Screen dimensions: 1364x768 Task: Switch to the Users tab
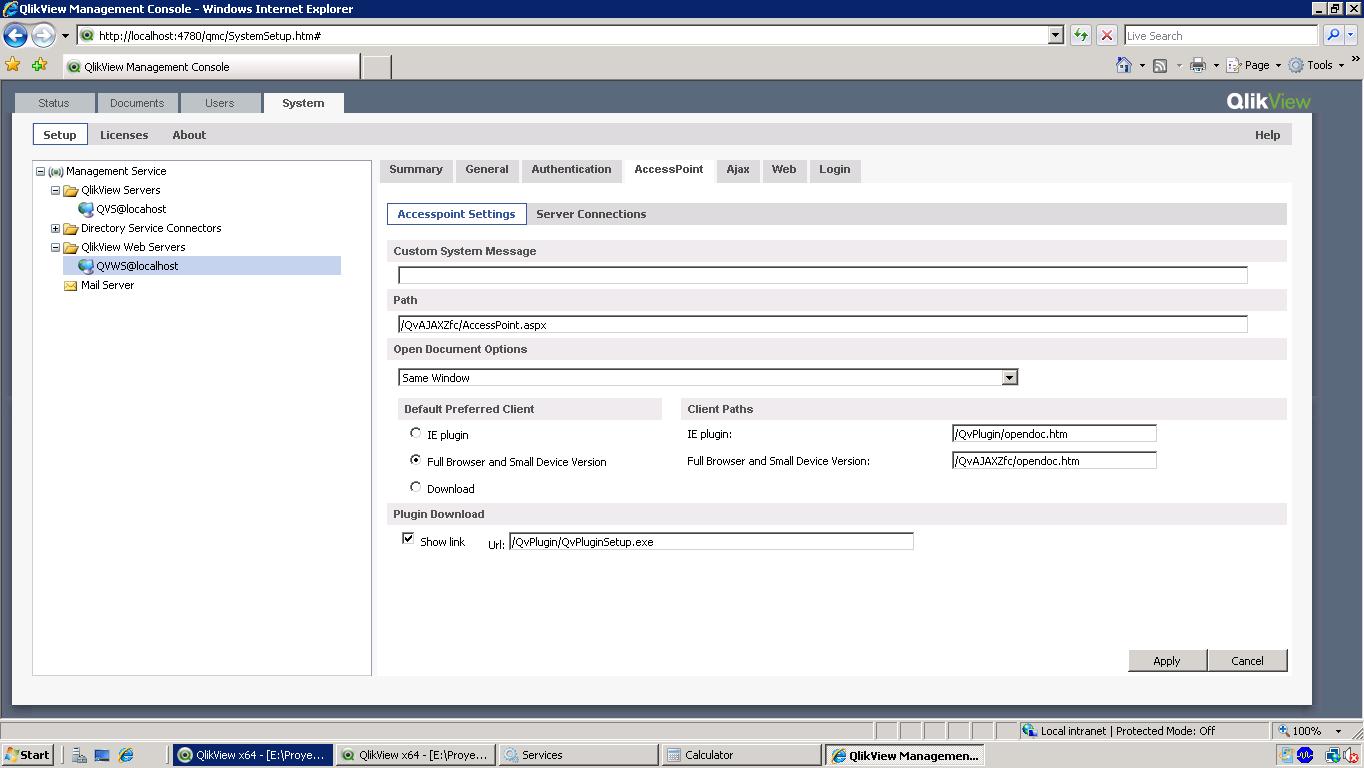(x=219, y=103)
